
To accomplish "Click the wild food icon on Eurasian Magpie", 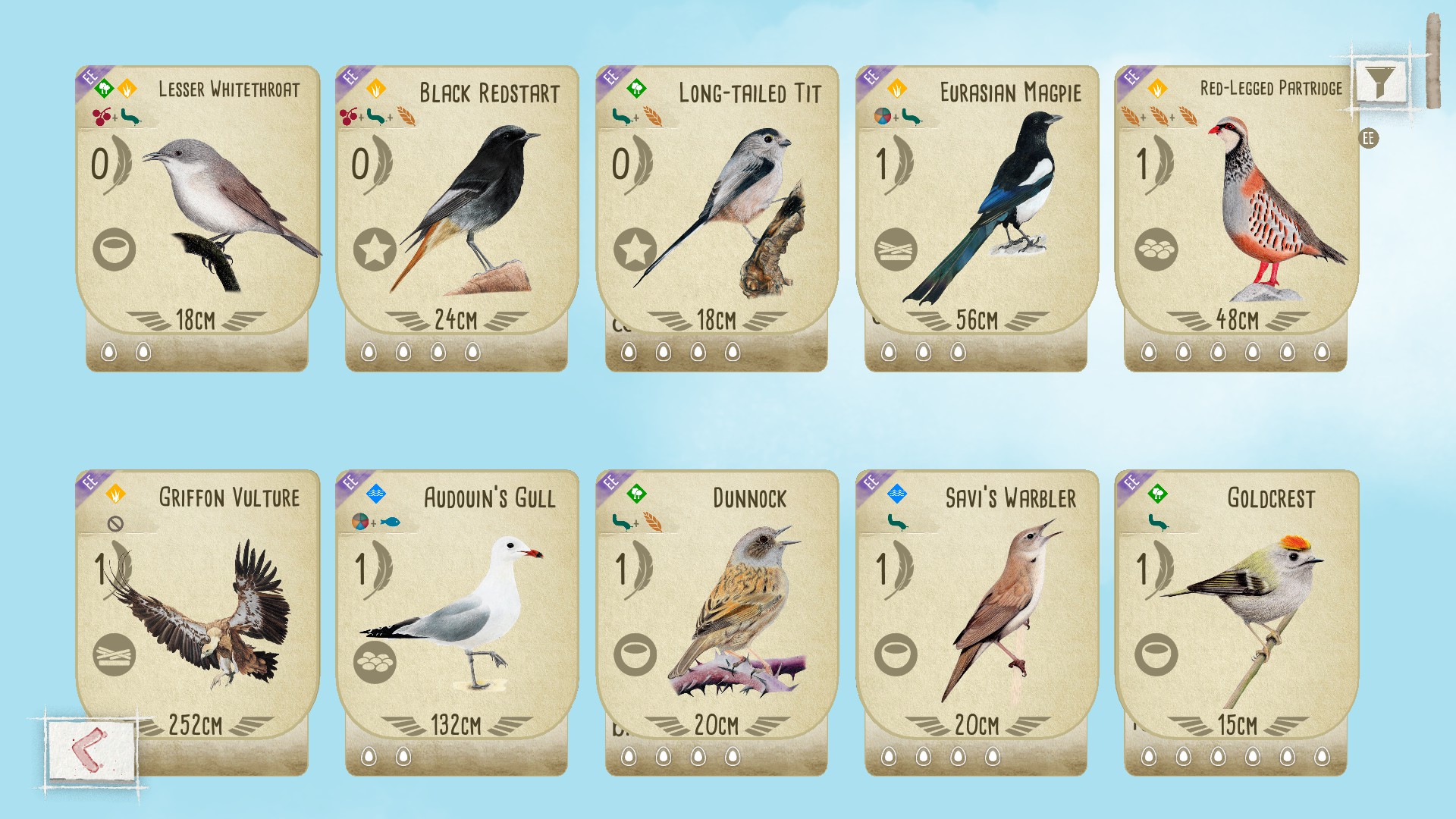I will pyautogui.click(x=883, y=117).
